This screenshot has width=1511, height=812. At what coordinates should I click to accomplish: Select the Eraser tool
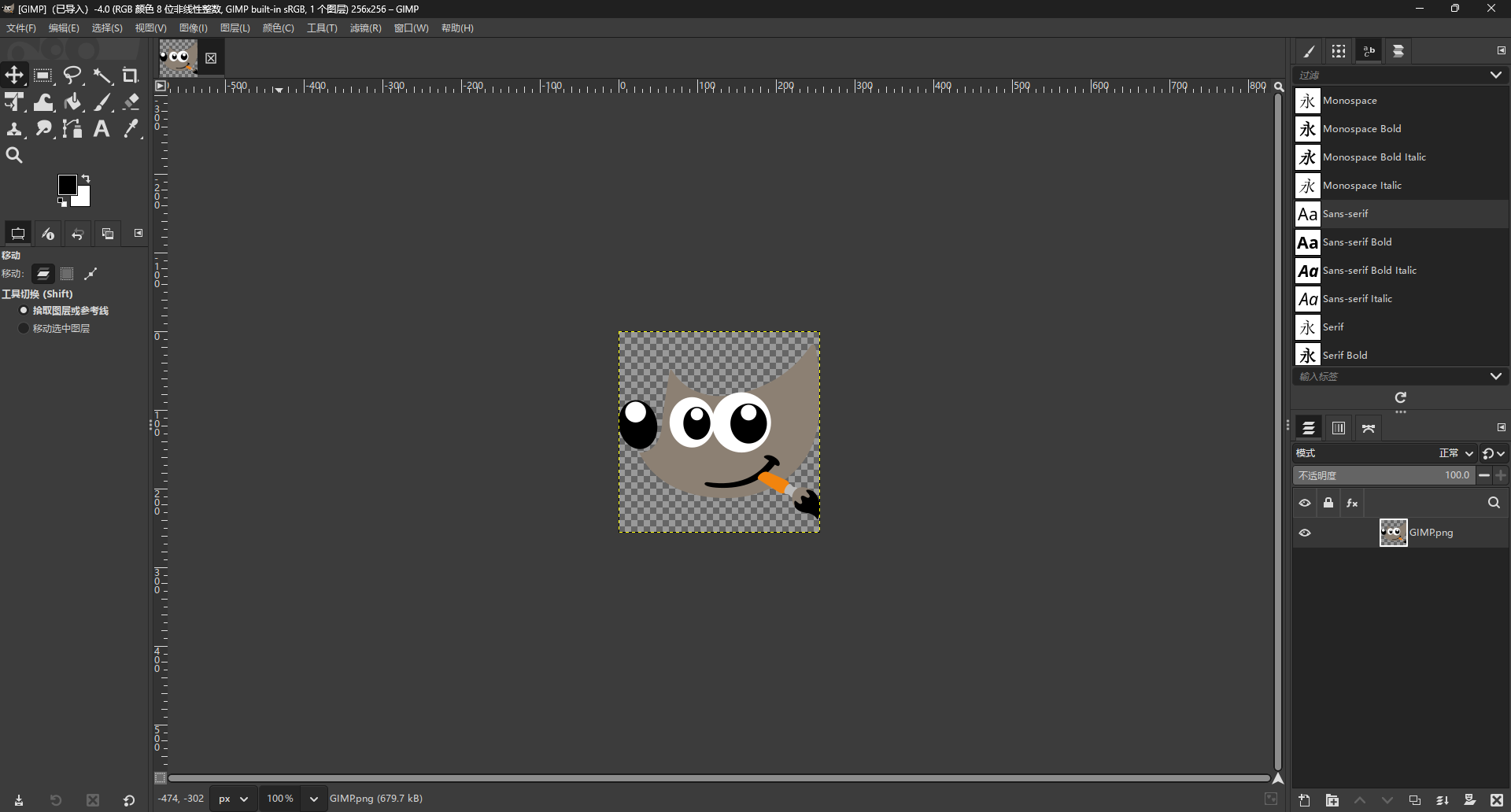pyautogui.click(x=131, y=102)
